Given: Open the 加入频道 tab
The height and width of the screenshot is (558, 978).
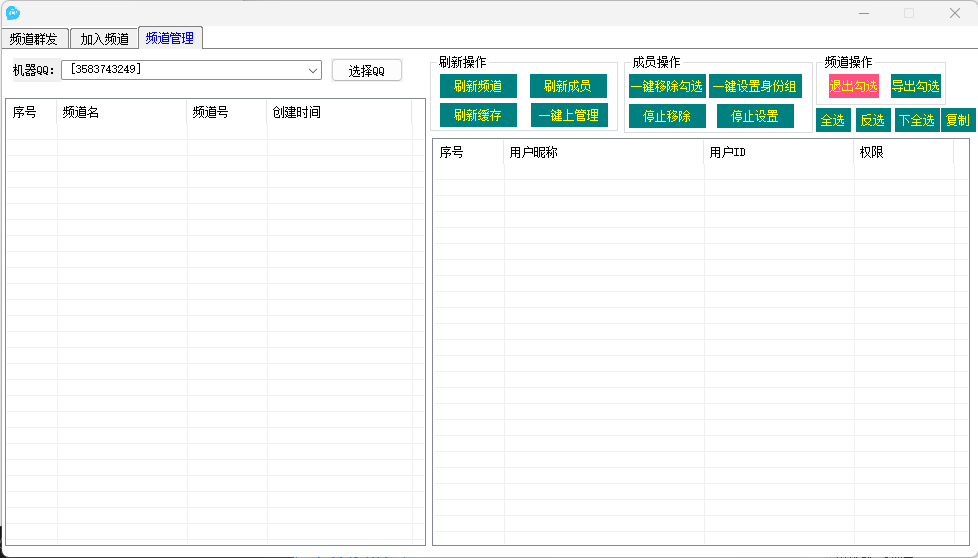Looking at the screenshot, I should tap(104, 39).
